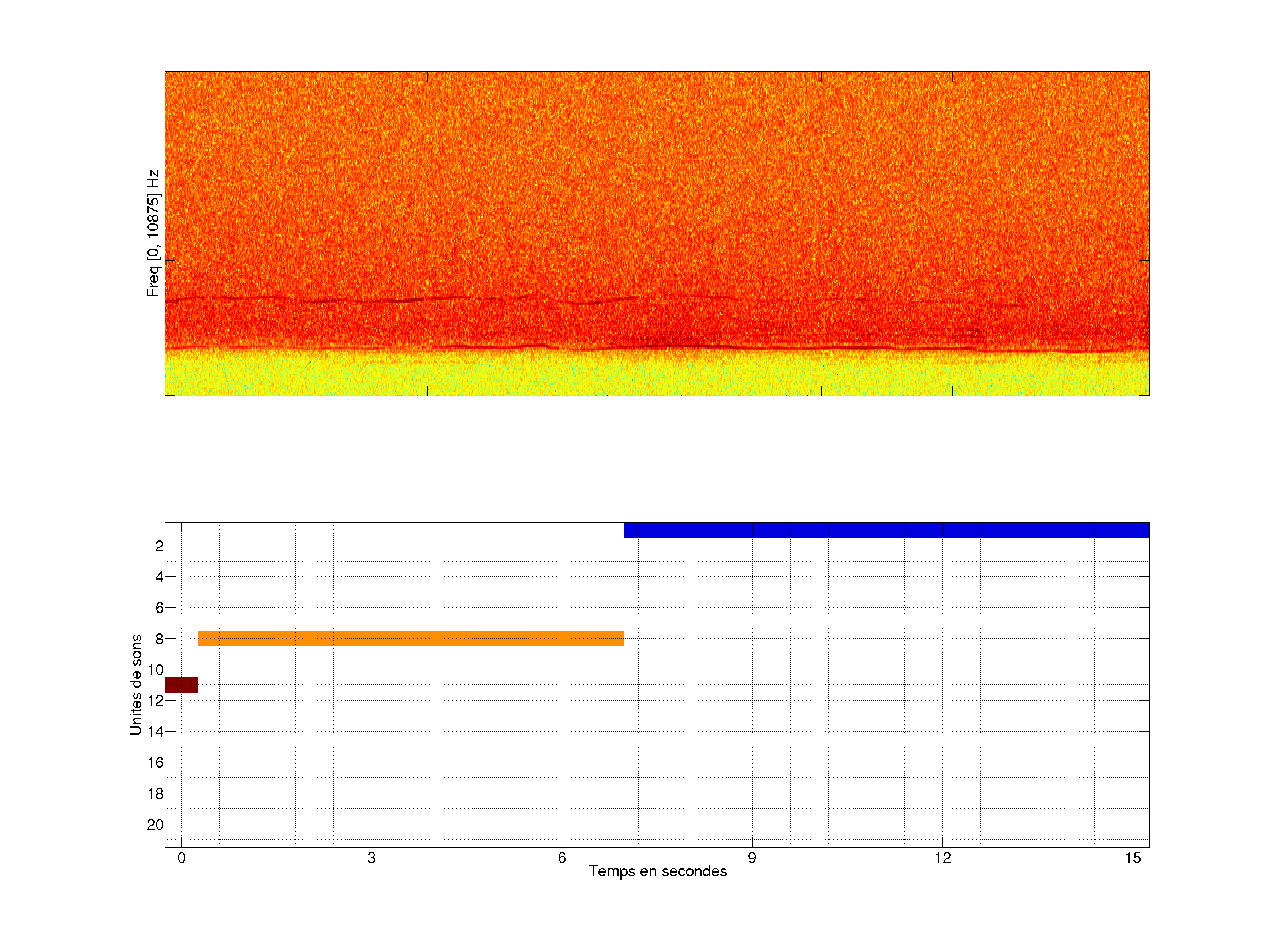The height and width of the screenshot is (952, 1270).
Task: Click the dark red bar near unit 11
Action: tap(181, 684)
